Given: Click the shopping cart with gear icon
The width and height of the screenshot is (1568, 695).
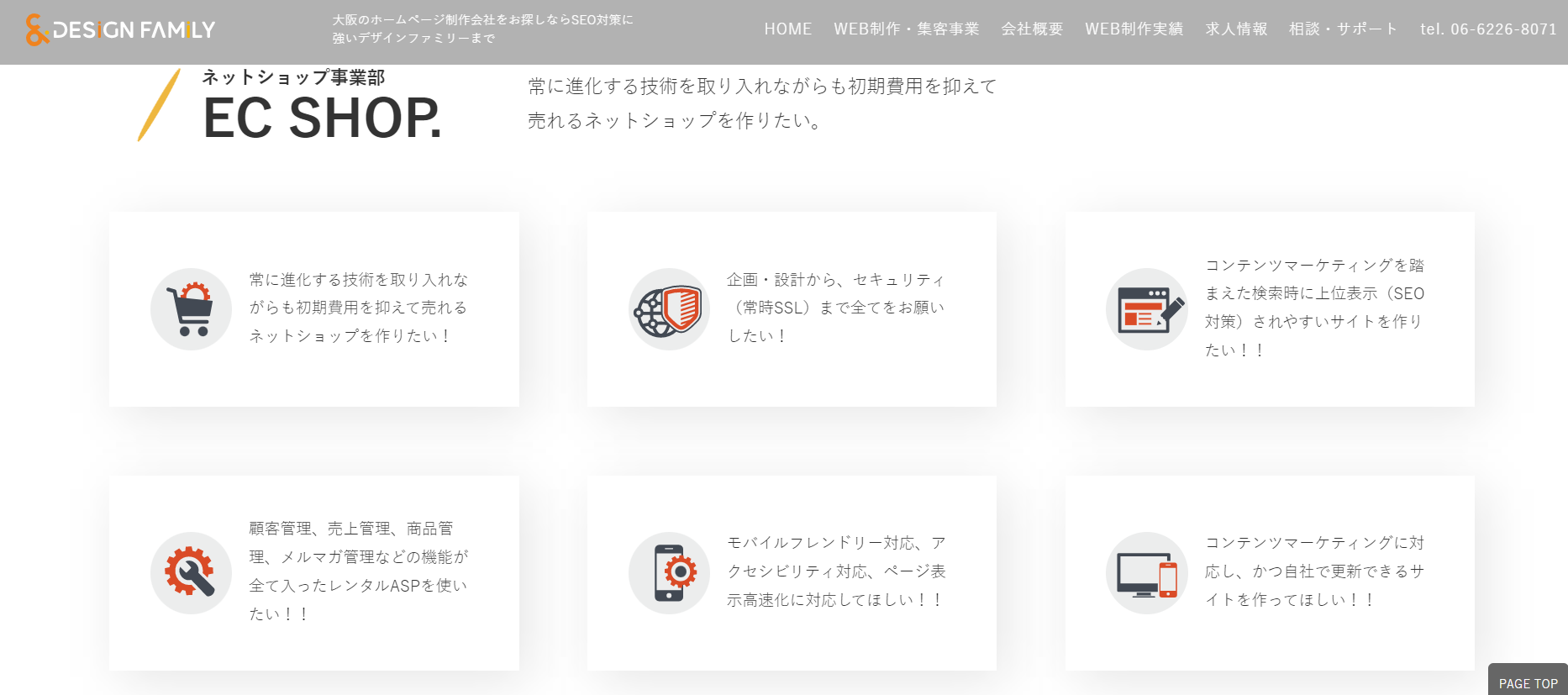Looking at the screenshot, I should click(x=191, y=309).
